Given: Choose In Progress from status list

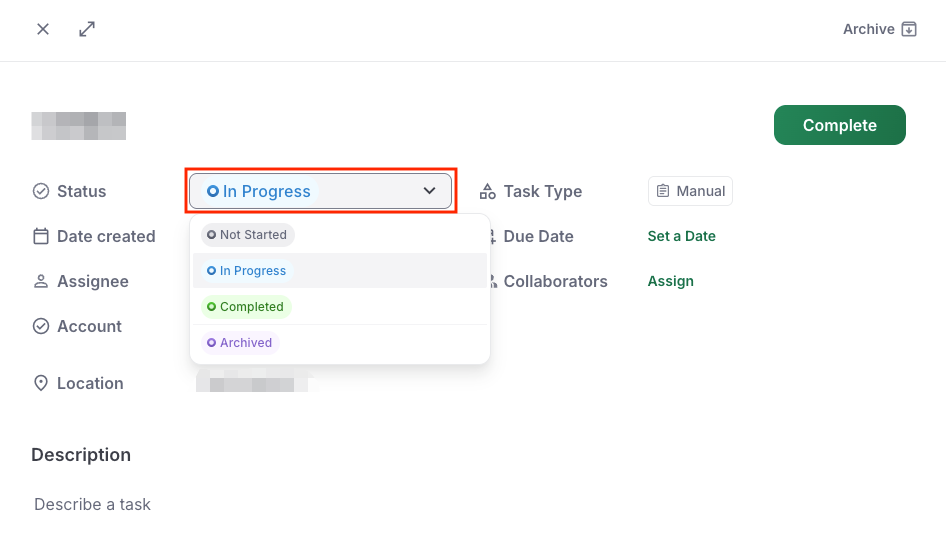Looking at the screenshot, I should point(247,271).
